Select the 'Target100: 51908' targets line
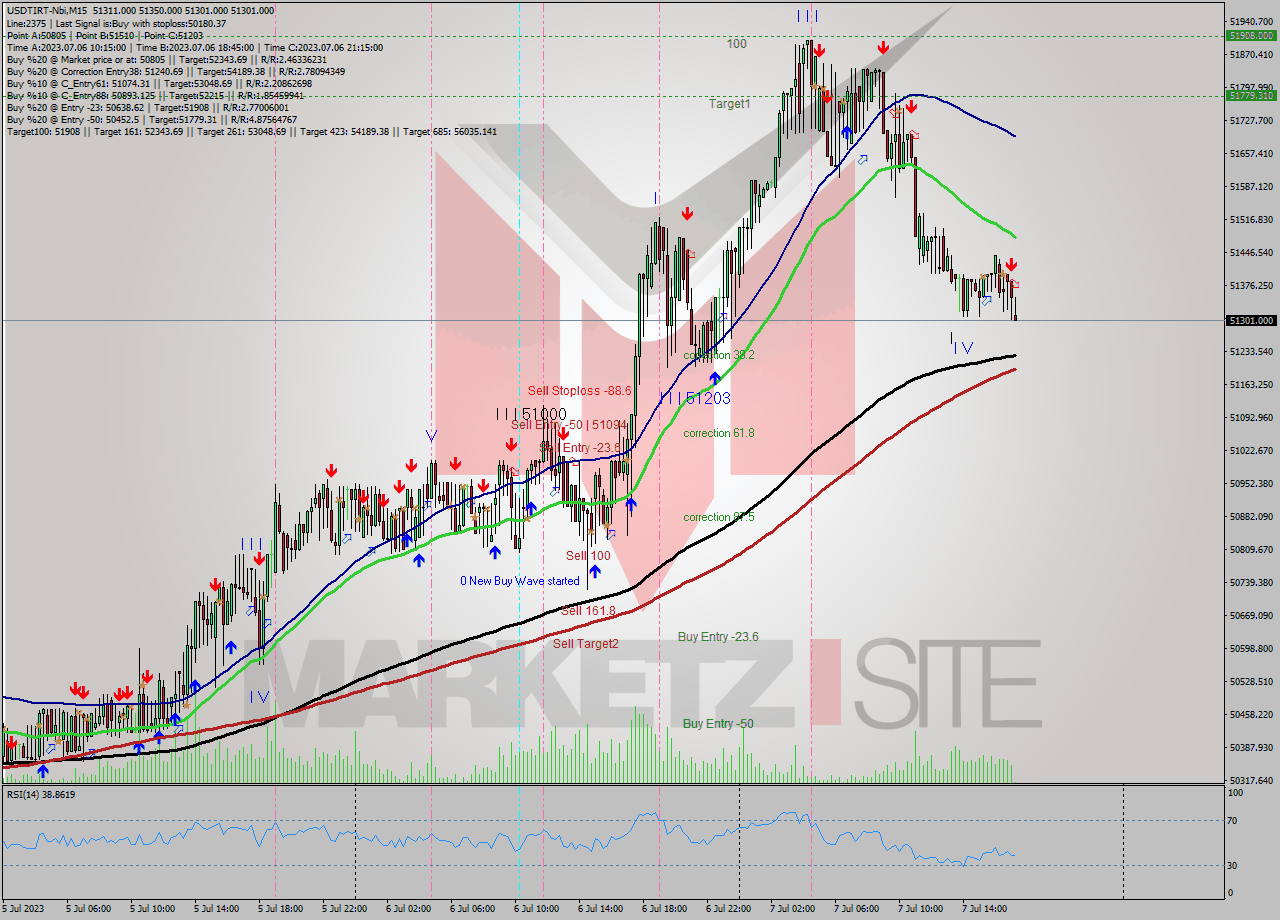Viewport: 1280px width, 920px height. tap(251, 131)
